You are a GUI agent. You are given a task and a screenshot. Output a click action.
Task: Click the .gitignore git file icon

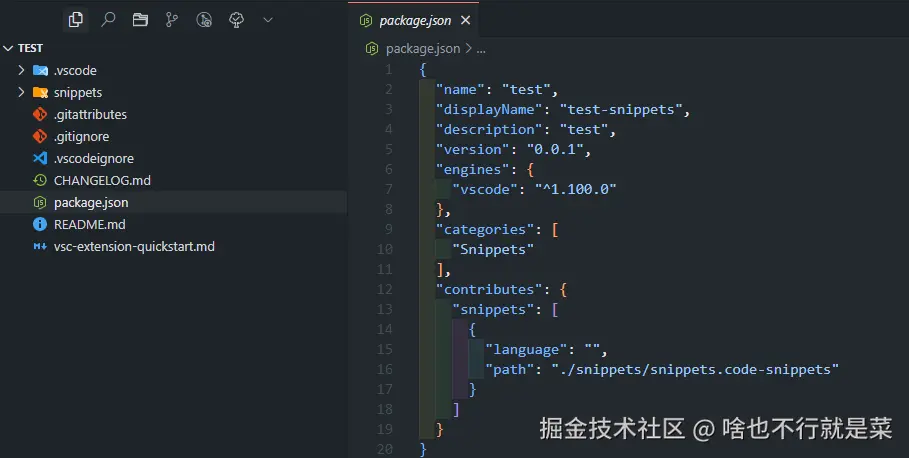click(40, 136)
